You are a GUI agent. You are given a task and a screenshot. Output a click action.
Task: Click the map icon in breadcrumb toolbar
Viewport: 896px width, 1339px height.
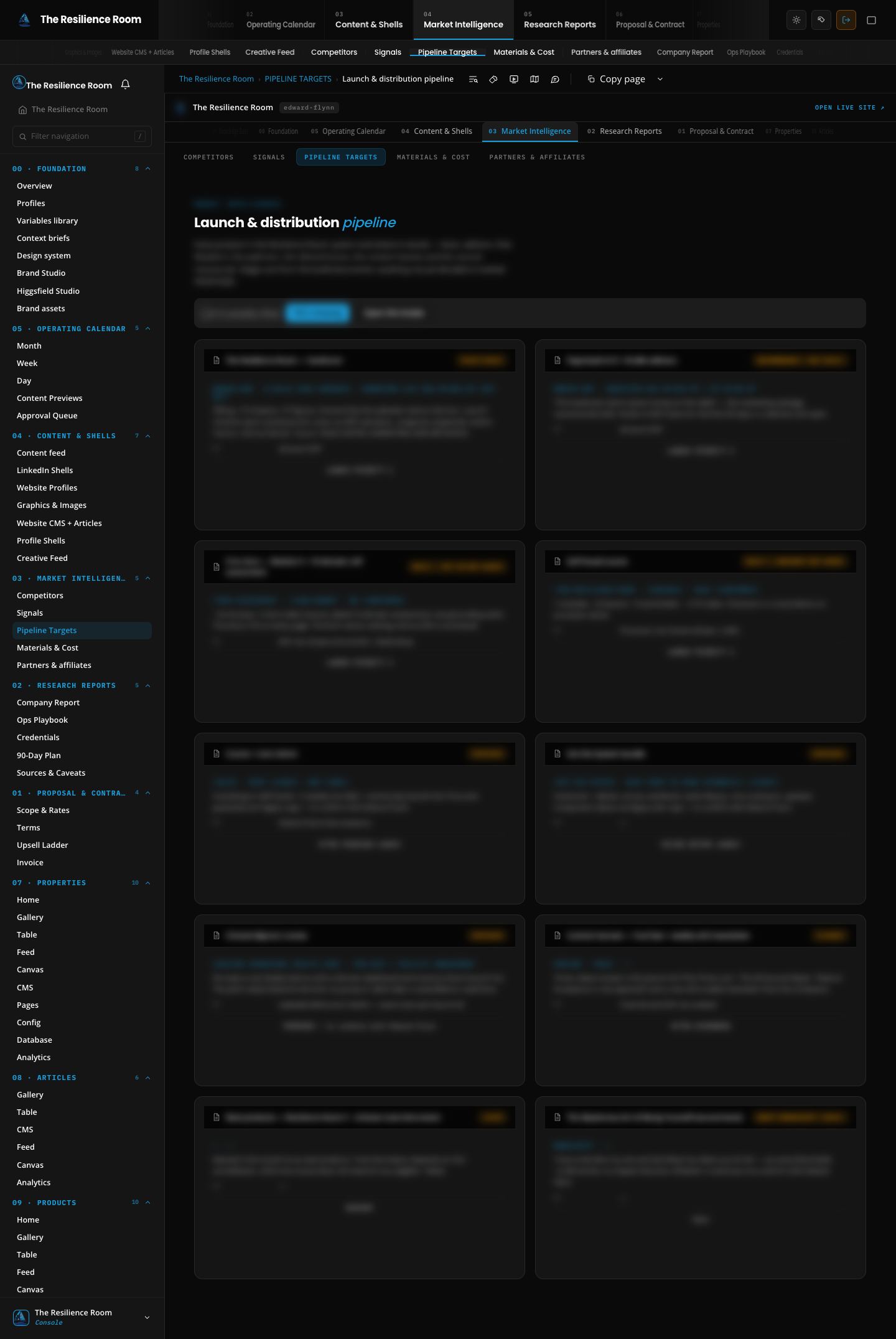(534, 79)
